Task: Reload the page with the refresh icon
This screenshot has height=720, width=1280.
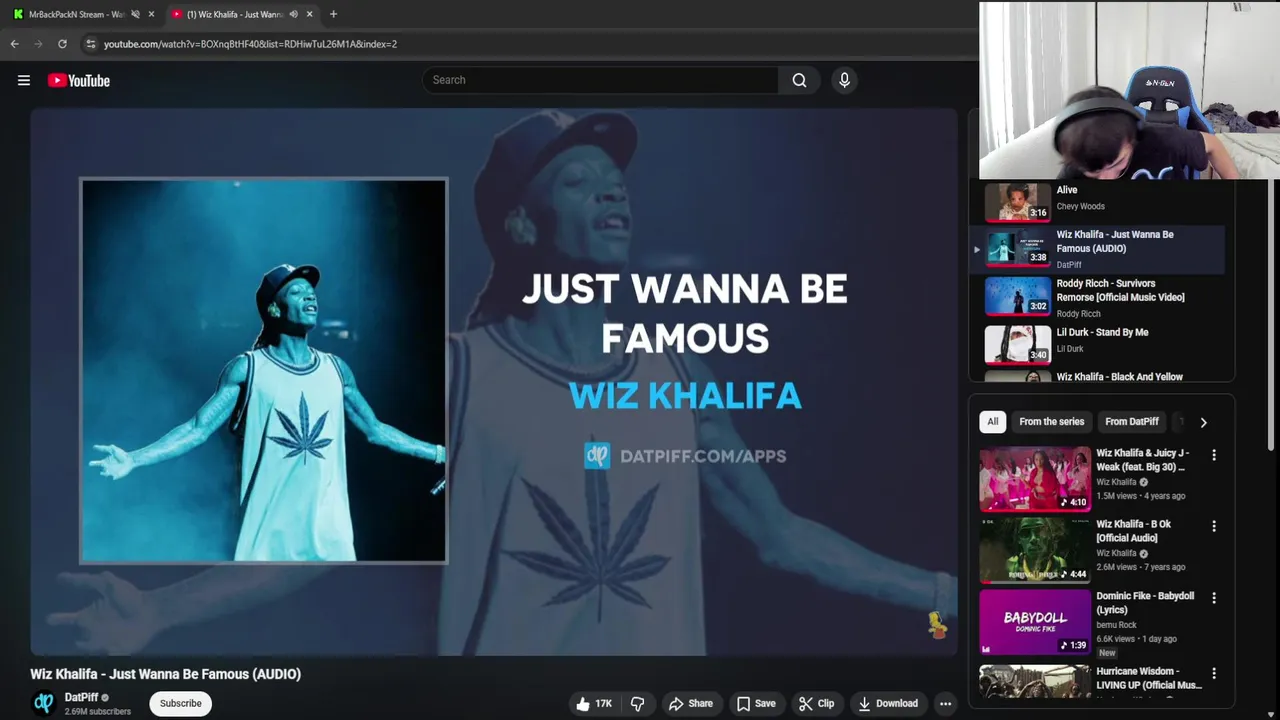Action: pos(62,44)
